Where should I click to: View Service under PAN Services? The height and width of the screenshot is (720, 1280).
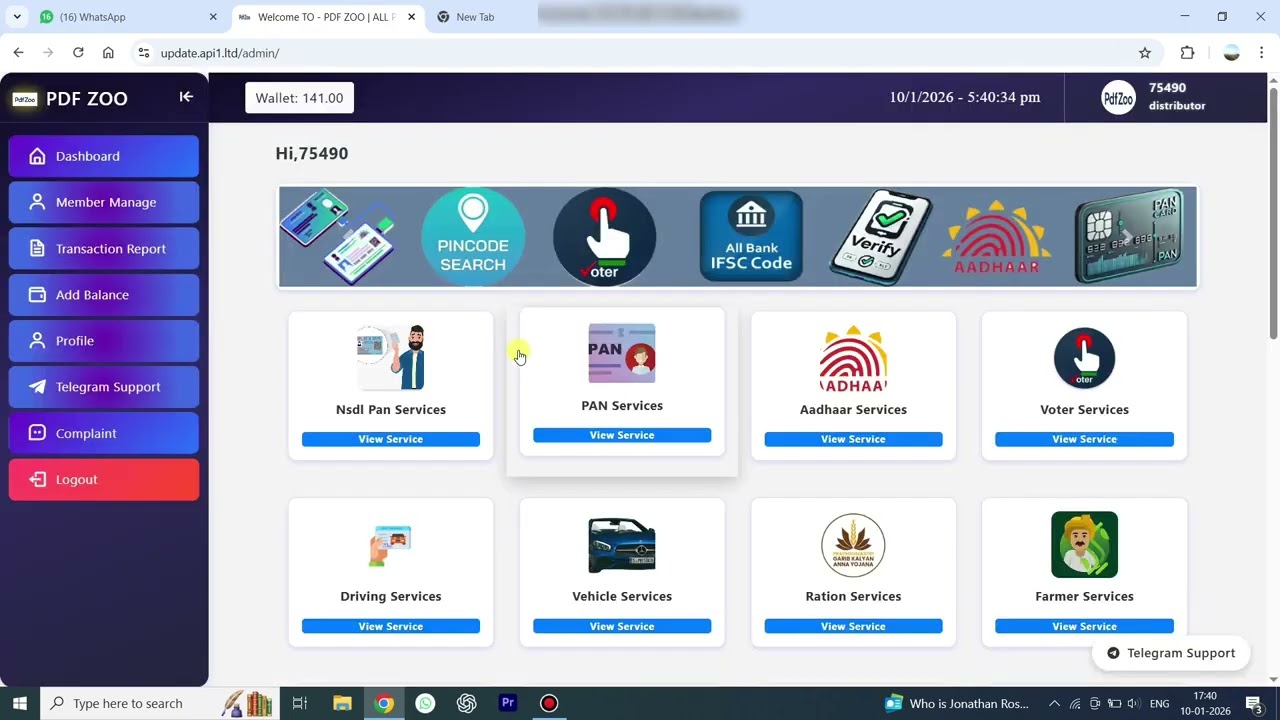[x=622, y=435]
